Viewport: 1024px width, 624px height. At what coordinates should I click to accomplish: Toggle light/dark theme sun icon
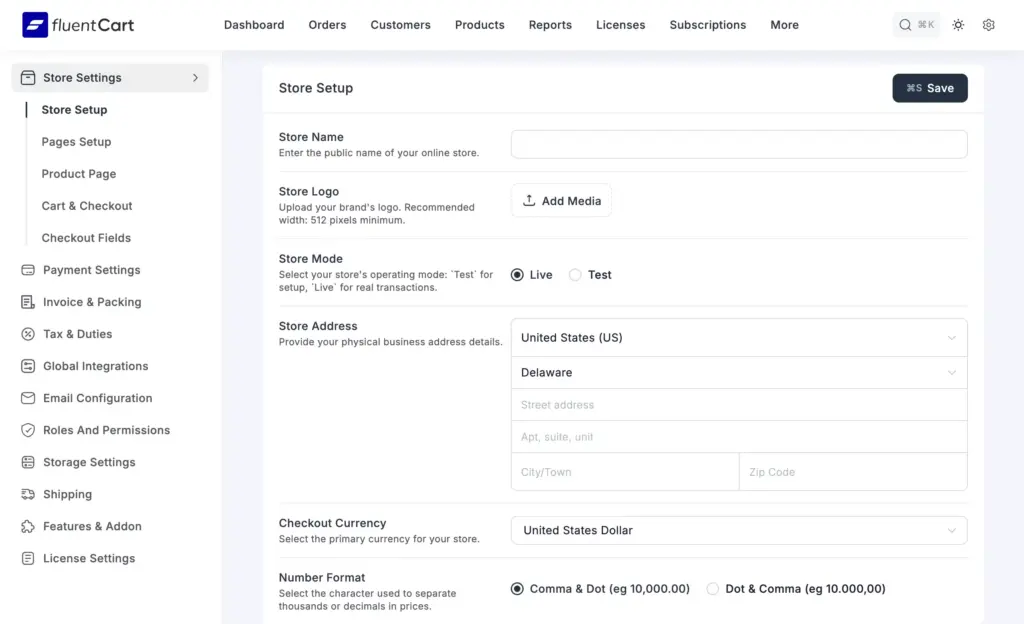[958, 25]
